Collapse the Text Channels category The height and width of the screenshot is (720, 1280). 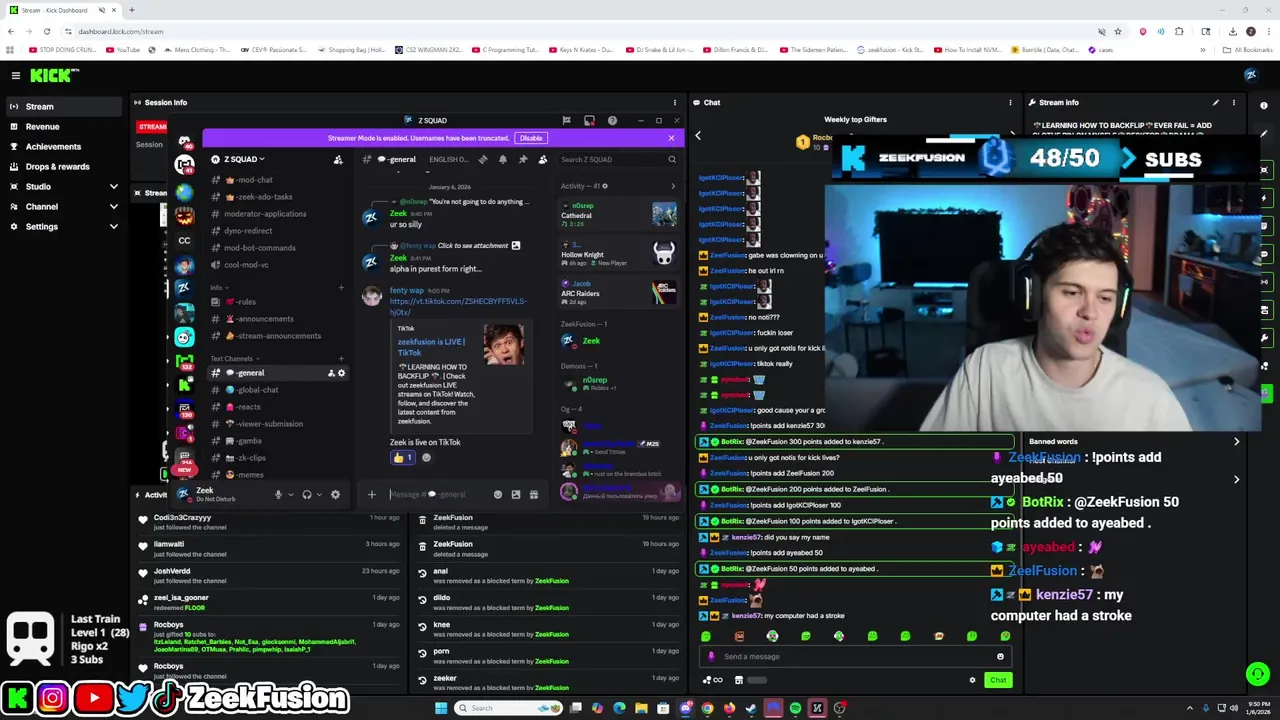235,358
